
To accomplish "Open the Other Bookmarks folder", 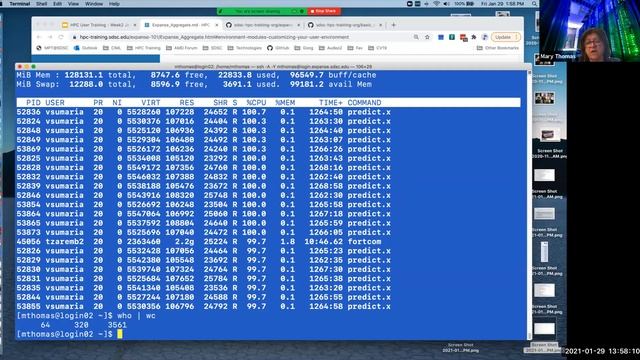I will point(498,48).
